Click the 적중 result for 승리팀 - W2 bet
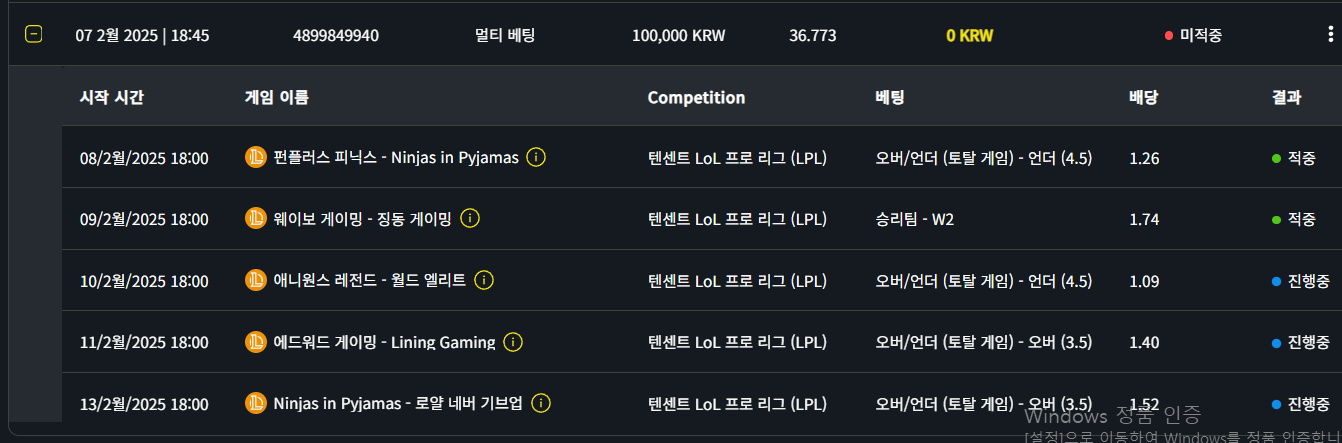1342x443 pixels. 1294,219
